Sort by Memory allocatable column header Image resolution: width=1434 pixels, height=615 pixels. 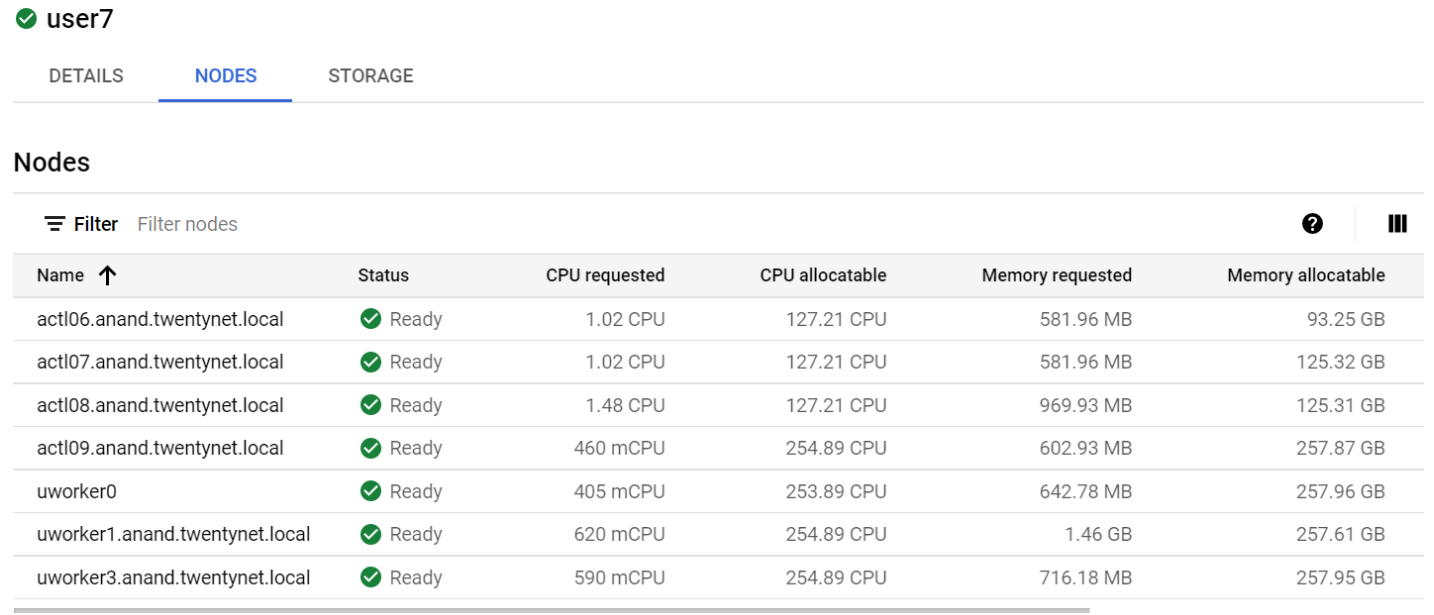click(1305, 275)
